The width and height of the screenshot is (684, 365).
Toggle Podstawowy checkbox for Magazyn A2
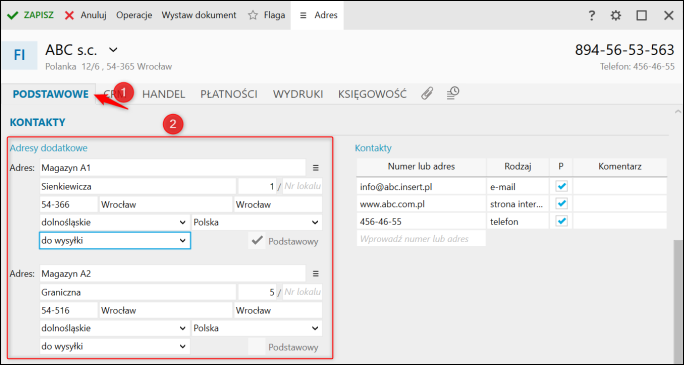pos(257,347)
